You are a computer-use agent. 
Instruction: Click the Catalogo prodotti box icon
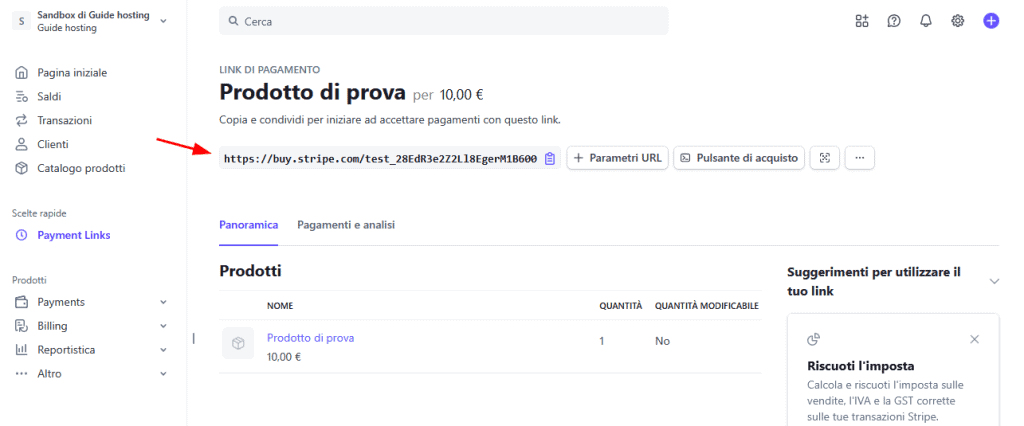point(22,168)
